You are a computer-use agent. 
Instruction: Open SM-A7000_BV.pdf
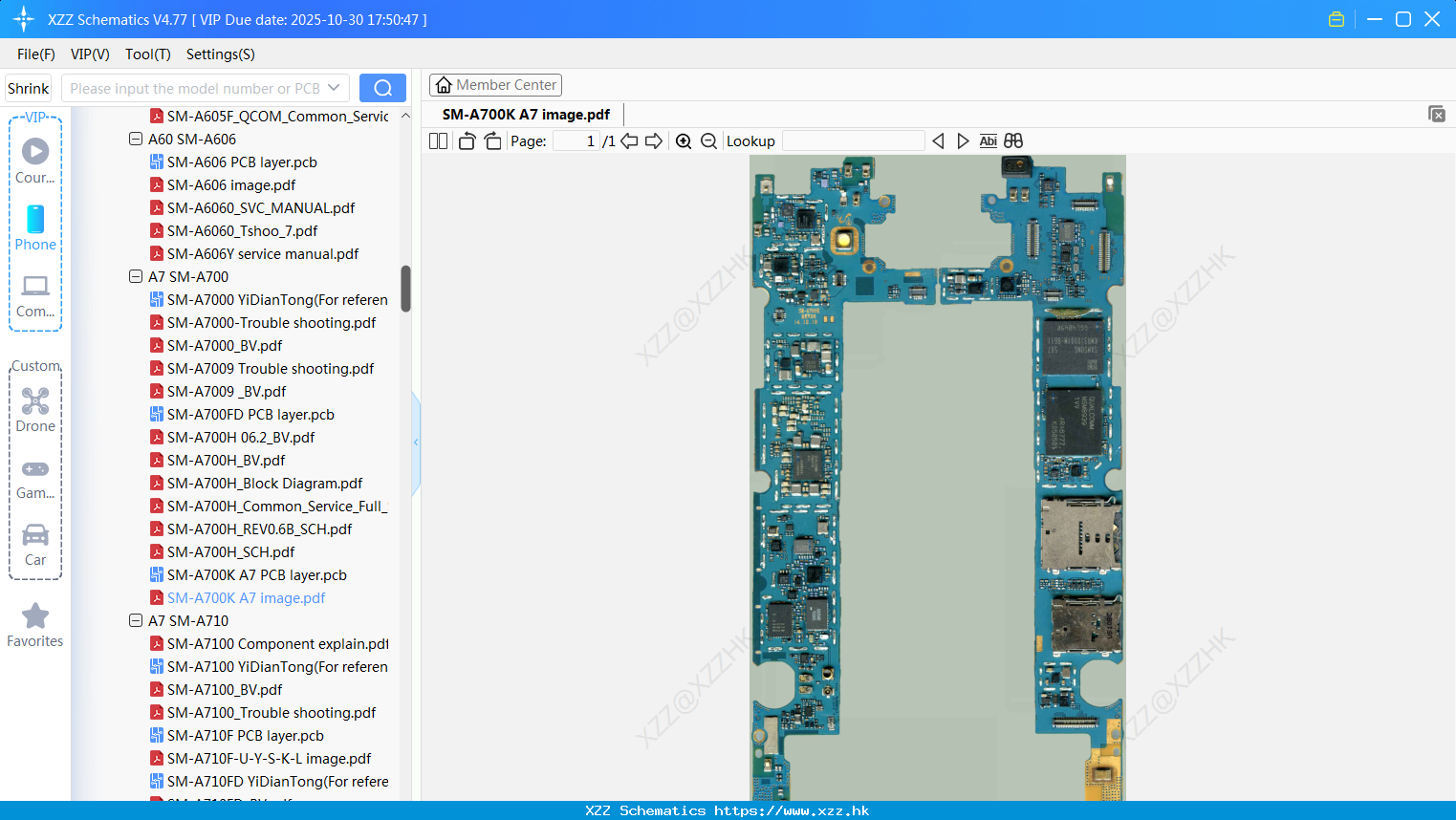[225, 346]
